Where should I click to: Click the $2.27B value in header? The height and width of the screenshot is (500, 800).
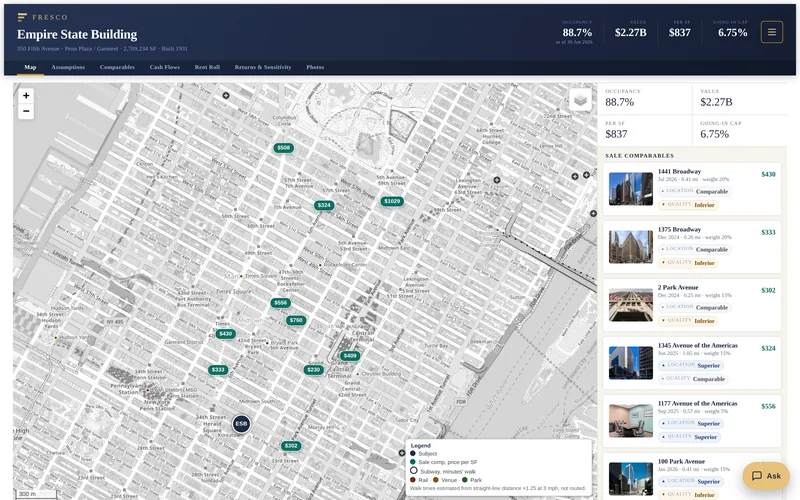[x=631, y=33]
